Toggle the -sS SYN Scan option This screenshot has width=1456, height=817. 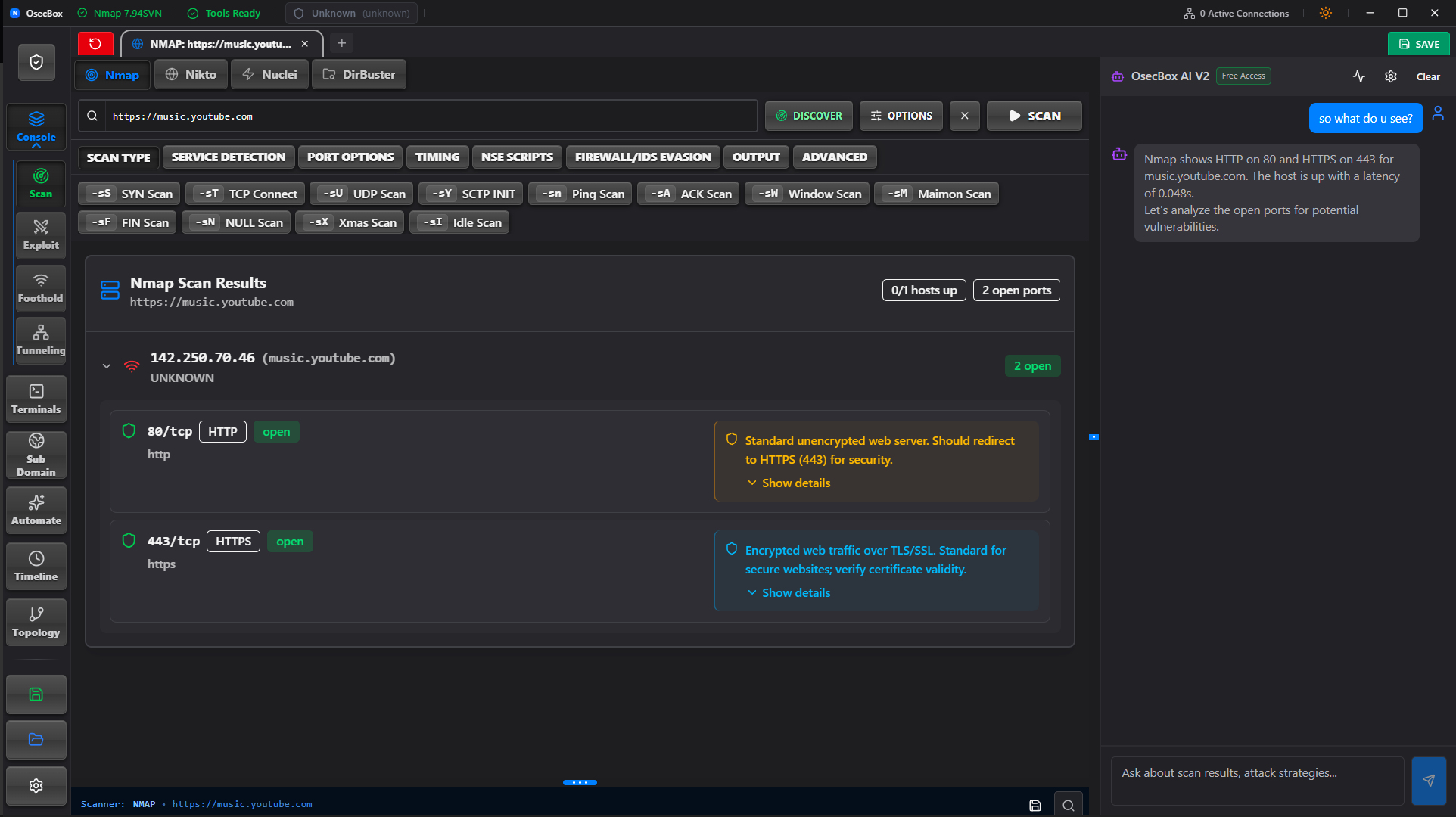(129, 194)
